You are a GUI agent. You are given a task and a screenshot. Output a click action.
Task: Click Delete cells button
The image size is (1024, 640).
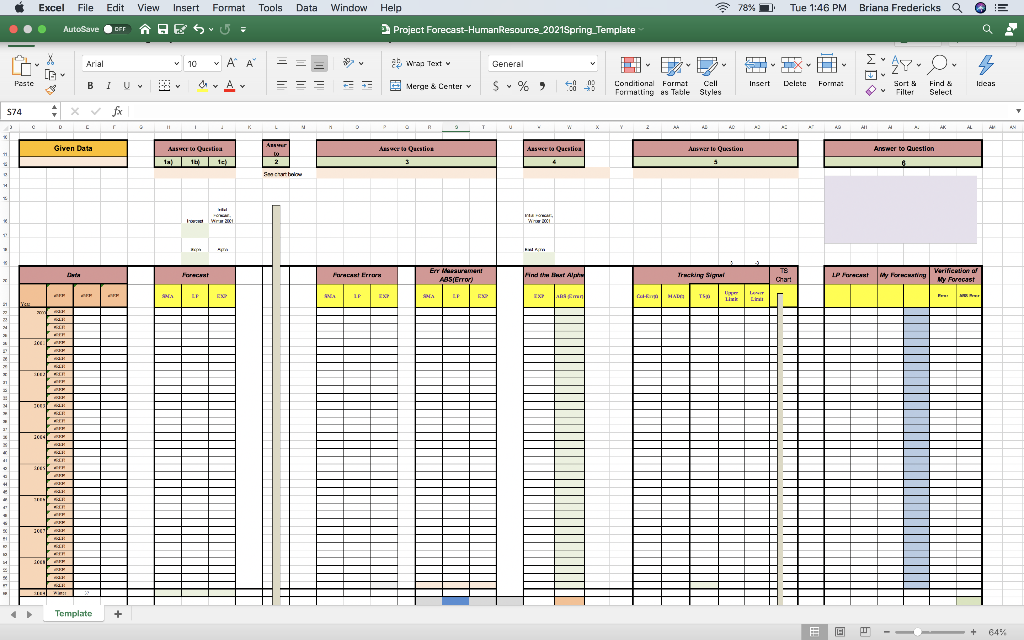tap(795, 71)
